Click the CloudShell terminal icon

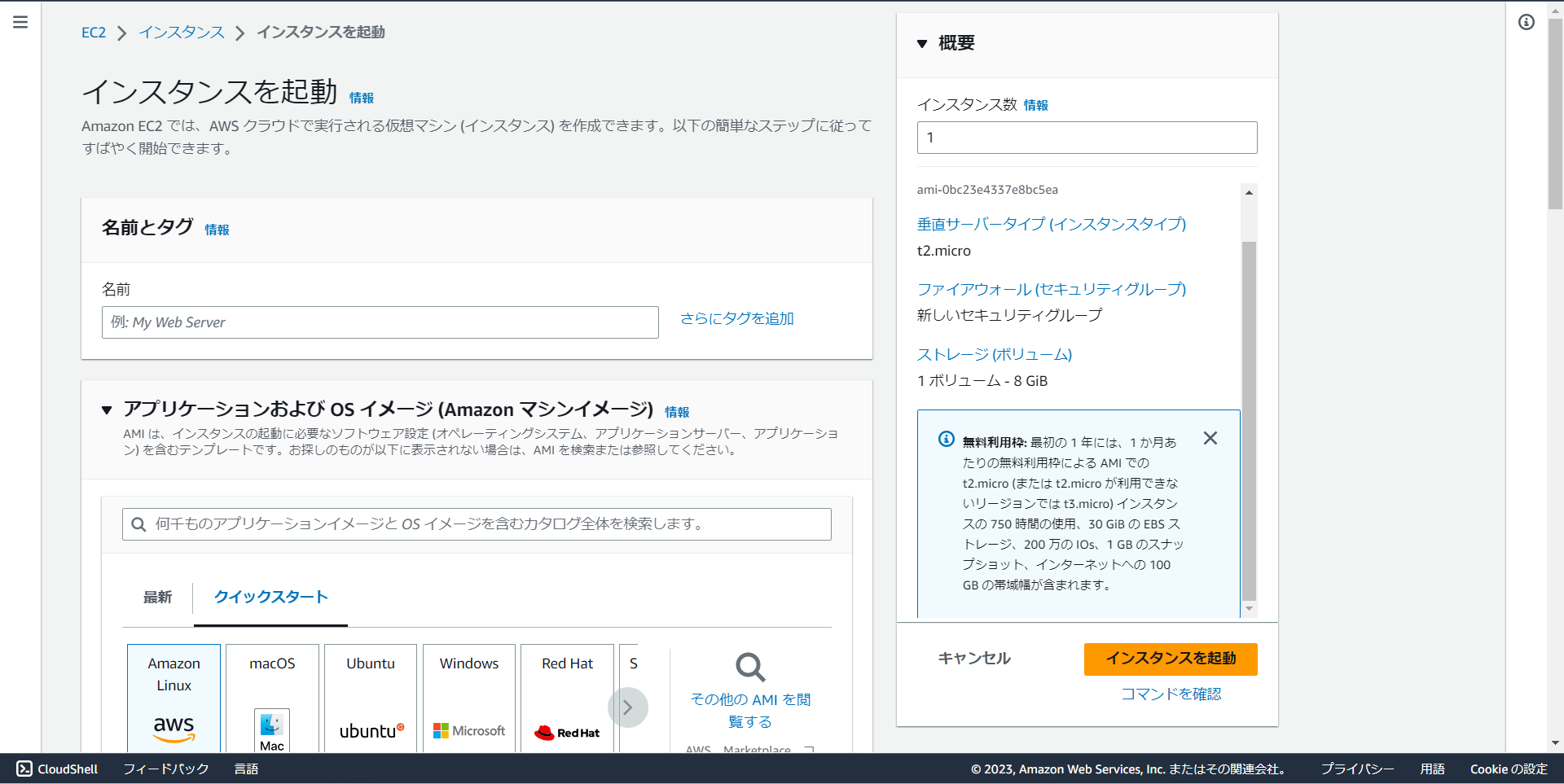coord(24,769)
